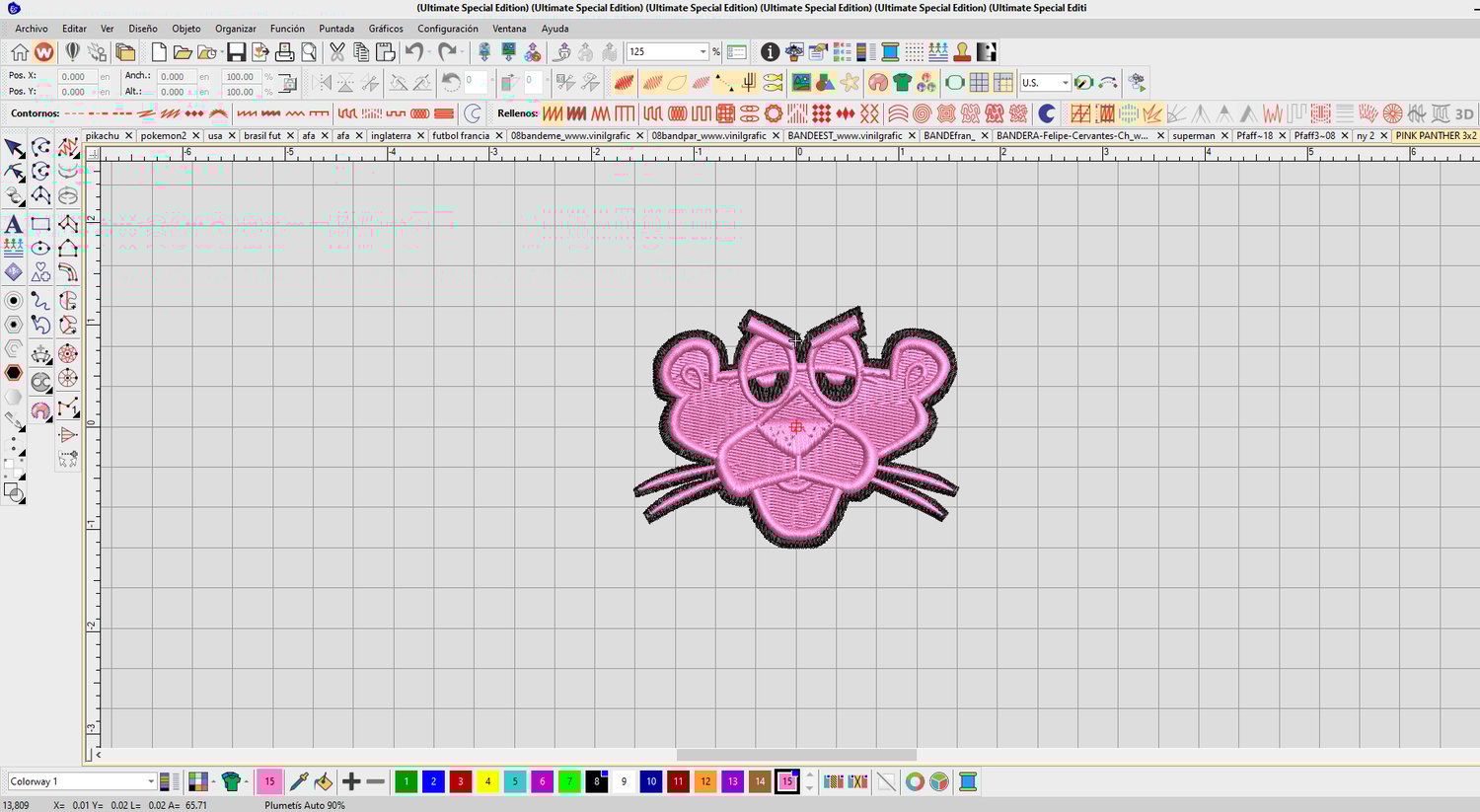Click the Anch. width input field
The image size is (1480, 812).
[x=176, y=76]
